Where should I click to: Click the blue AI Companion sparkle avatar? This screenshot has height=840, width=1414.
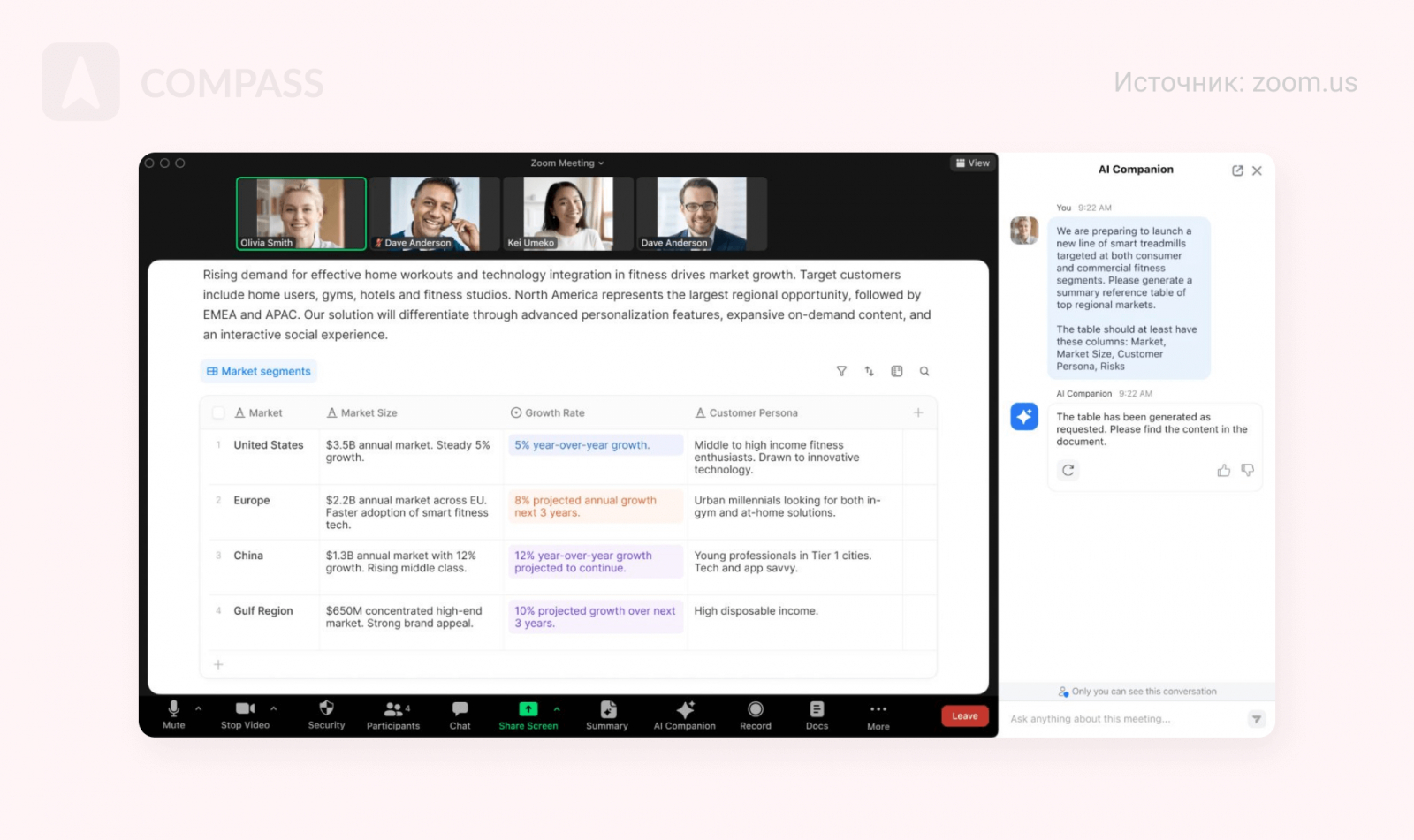(1024, 416)
